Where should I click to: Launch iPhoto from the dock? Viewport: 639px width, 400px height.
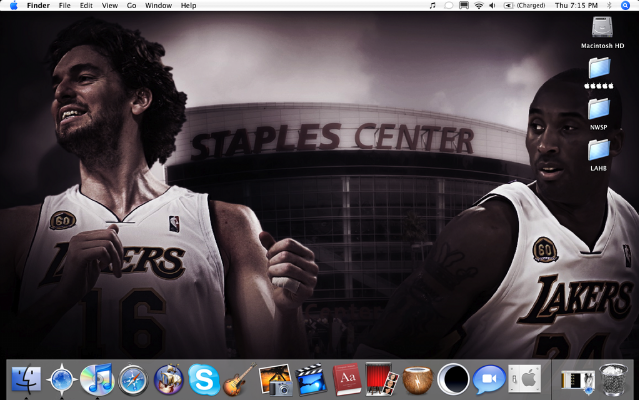click(274, 380)
